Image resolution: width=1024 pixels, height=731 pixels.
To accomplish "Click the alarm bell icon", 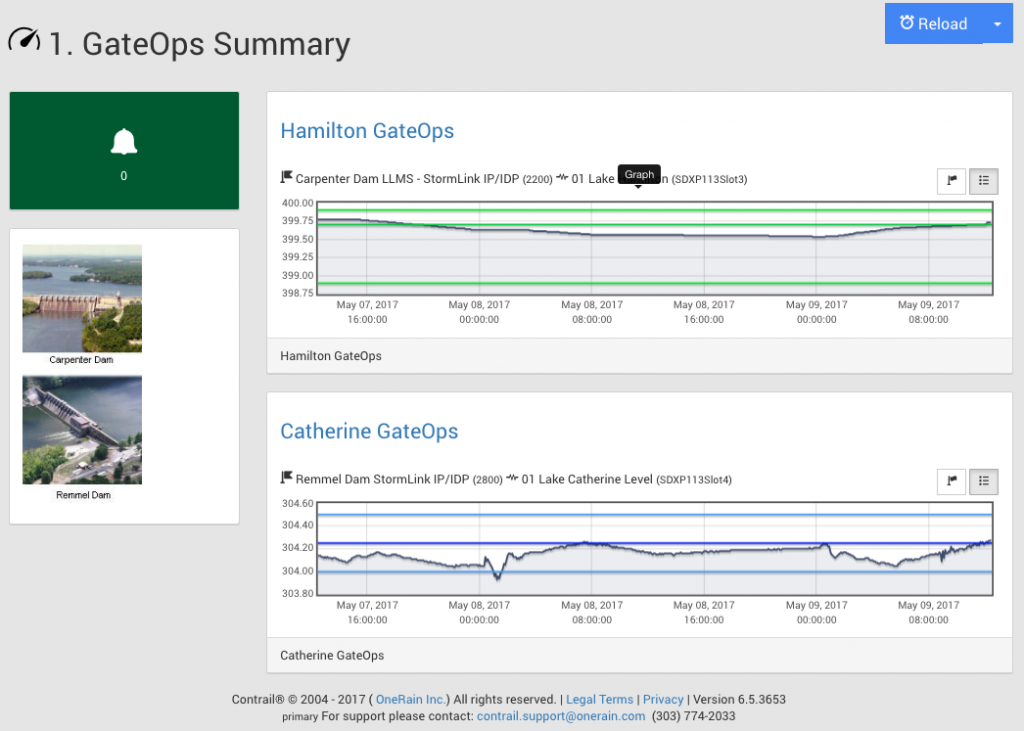I will (124, 143).
